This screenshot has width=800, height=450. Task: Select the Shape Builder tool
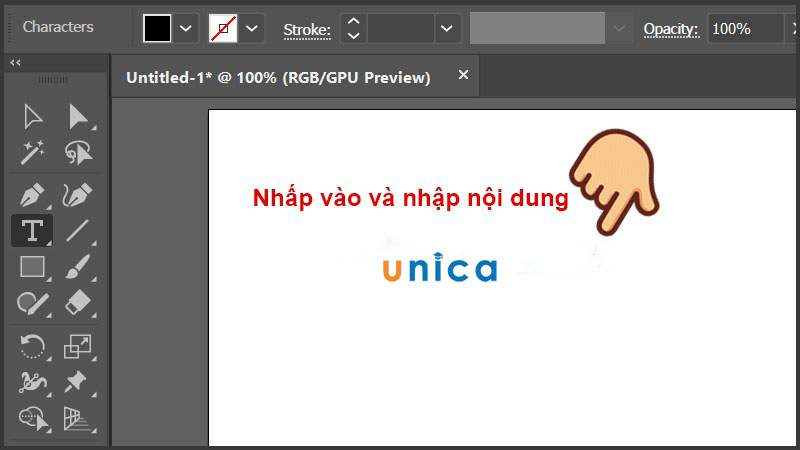[34, 419]
